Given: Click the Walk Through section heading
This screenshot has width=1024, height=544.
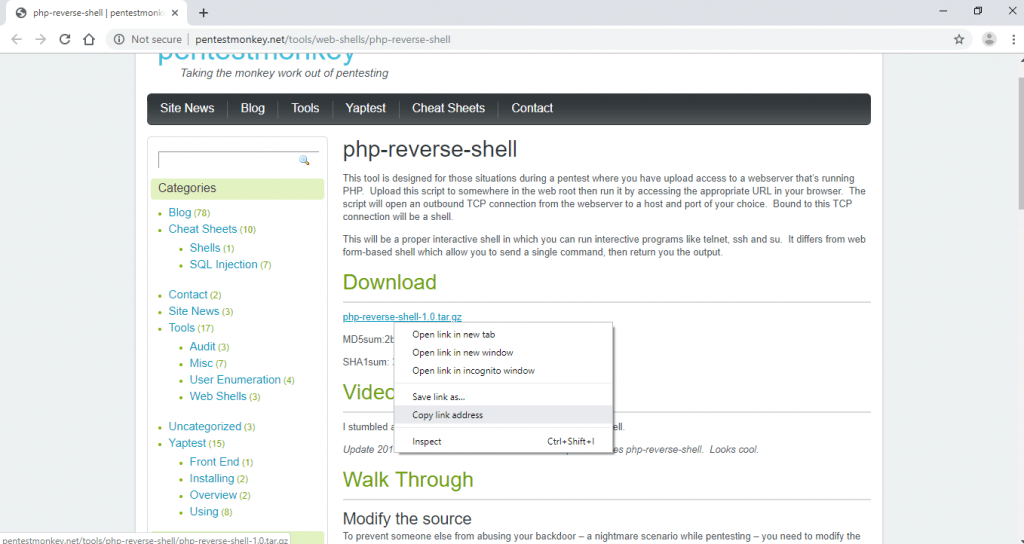Looking at the screenshot, I should coord(408,479).
